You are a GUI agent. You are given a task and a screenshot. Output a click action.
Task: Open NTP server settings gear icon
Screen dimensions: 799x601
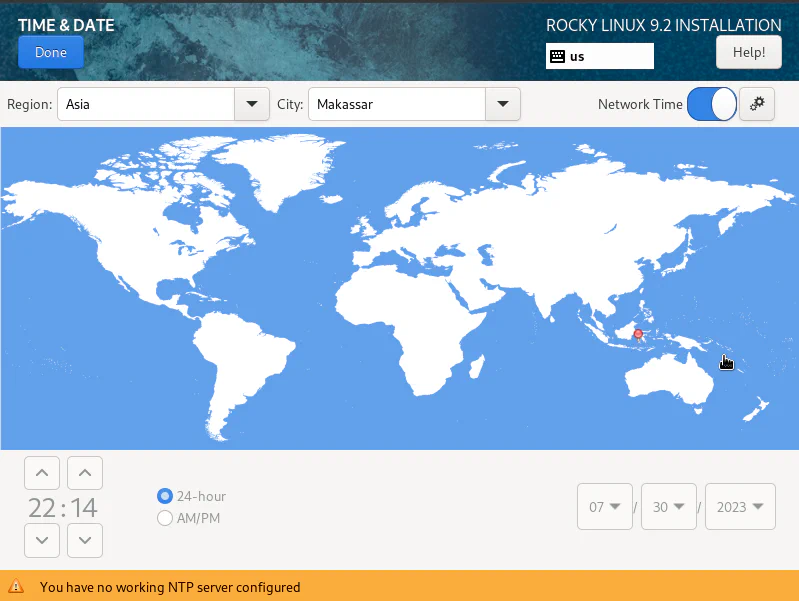[757, 104]
